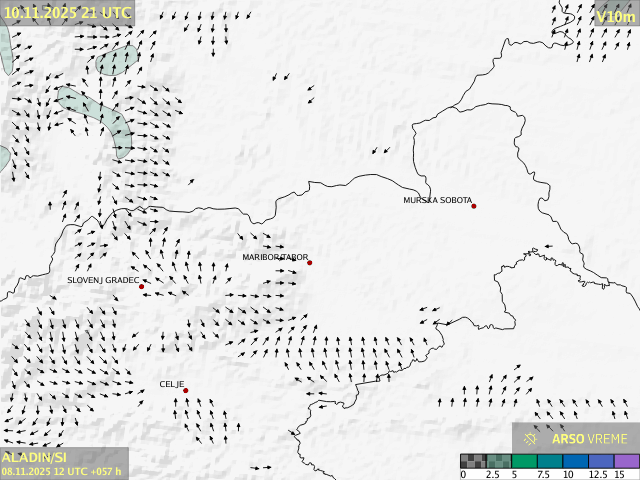The width and height of the screenshot is (640, 480).
Task: Click the Maribor red city marker
Action: (x=310, y=263)
